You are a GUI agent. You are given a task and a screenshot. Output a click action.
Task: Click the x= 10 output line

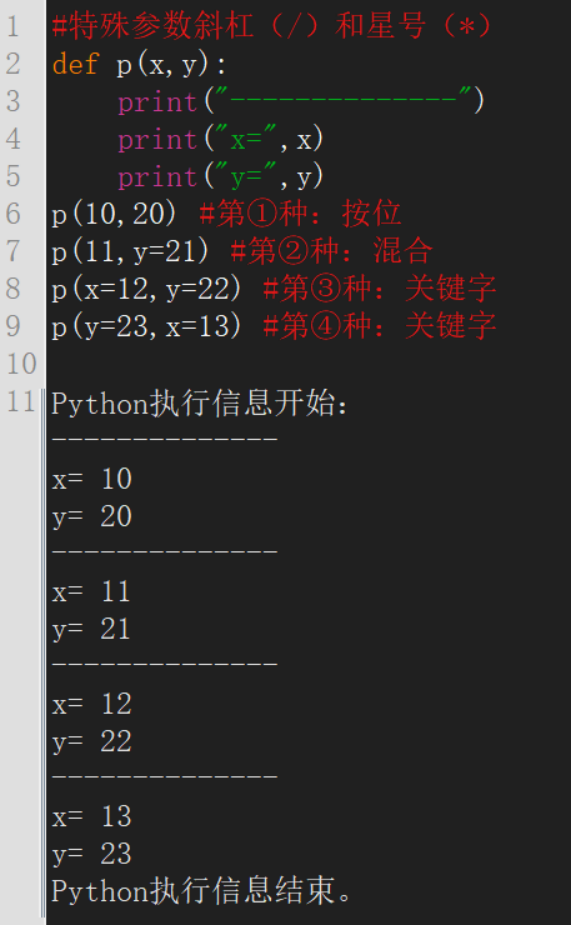(91, 478)
